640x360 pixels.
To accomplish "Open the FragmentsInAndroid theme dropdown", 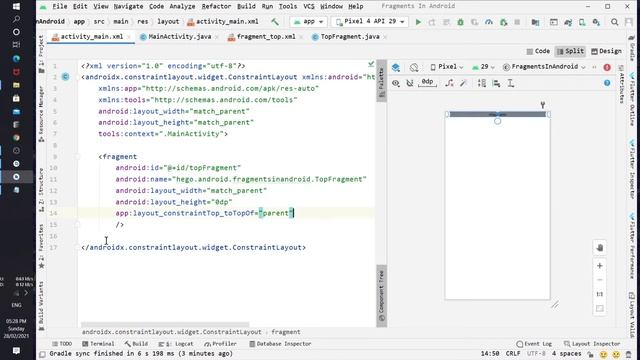I will tap(544, 67).
